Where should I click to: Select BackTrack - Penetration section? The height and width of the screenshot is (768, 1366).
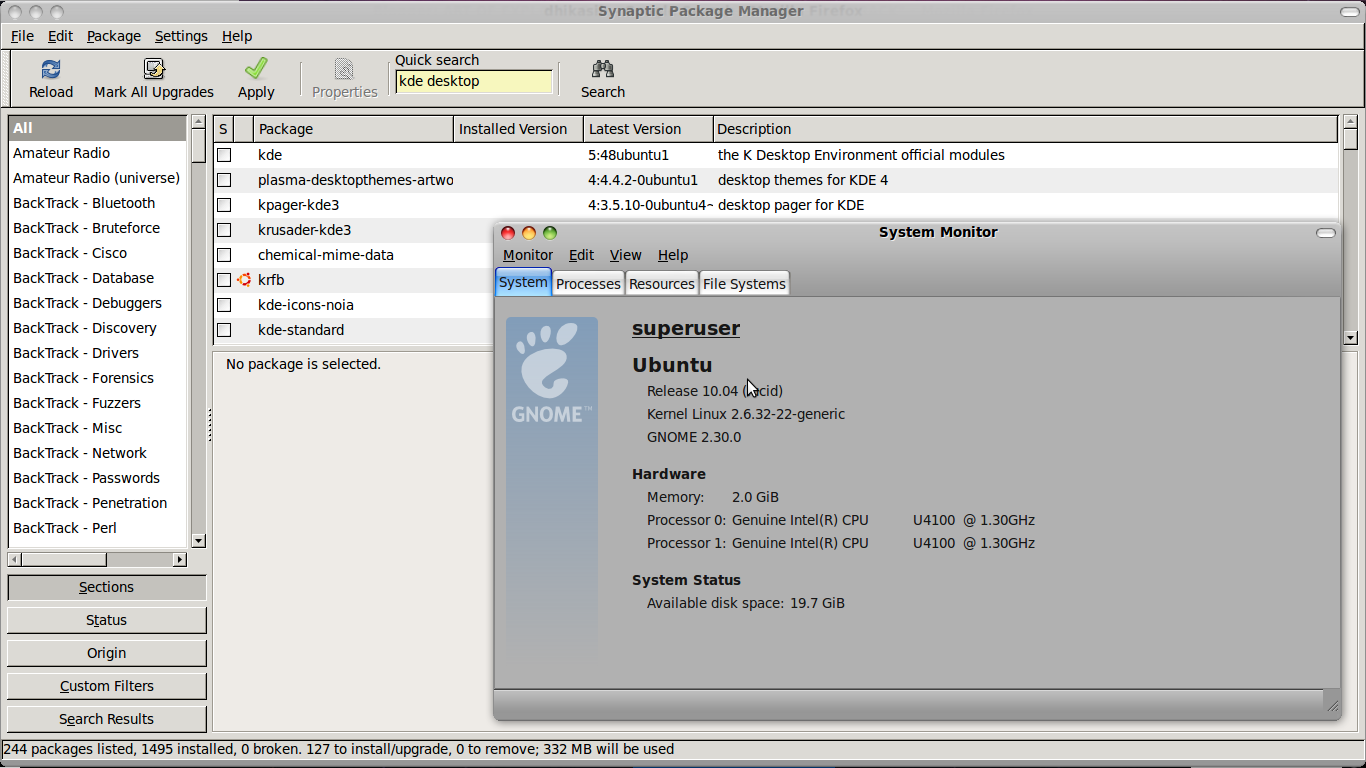tap(98, 503)
